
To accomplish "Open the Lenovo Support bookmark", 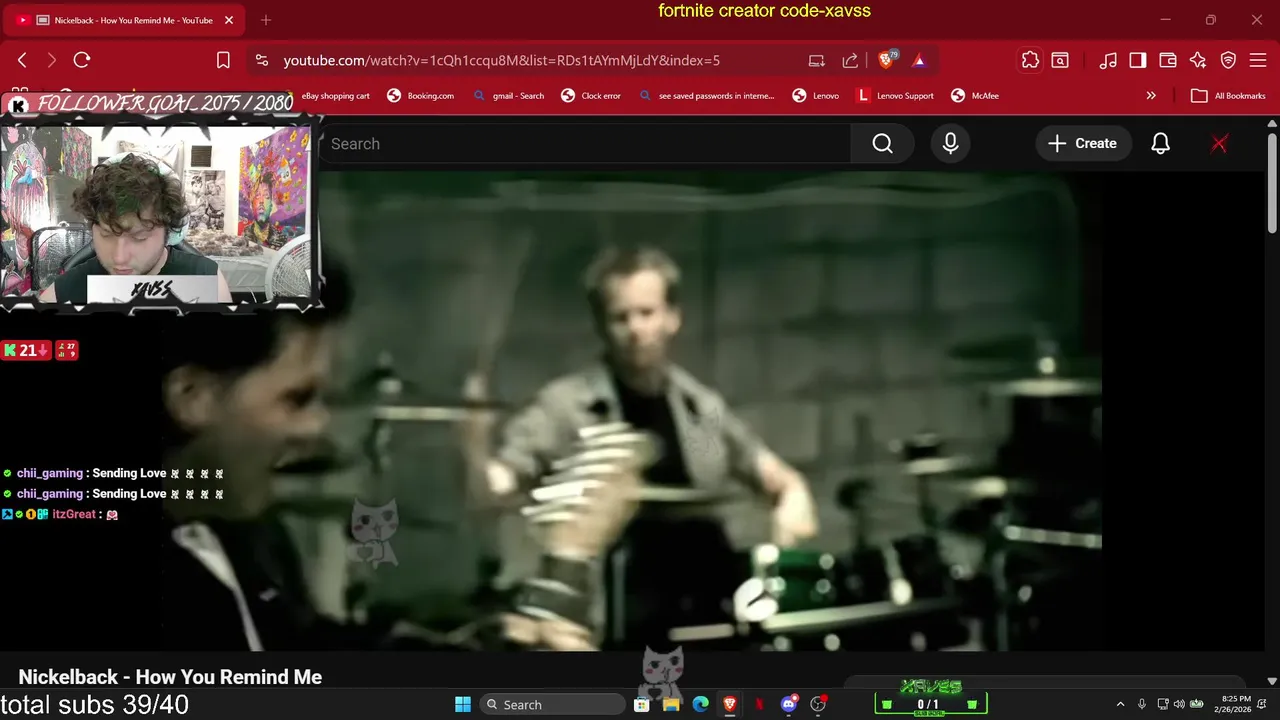I will pyautogui.click(x=896, y=96).
